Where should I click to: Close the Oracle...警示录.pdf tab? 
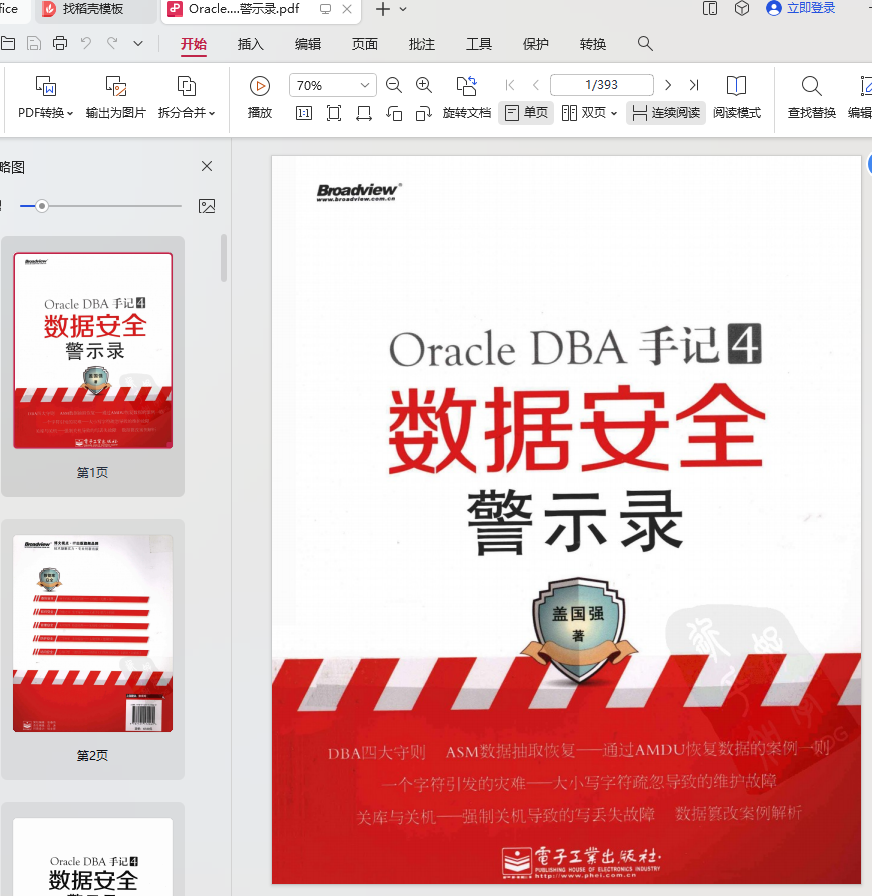point(347,9)
